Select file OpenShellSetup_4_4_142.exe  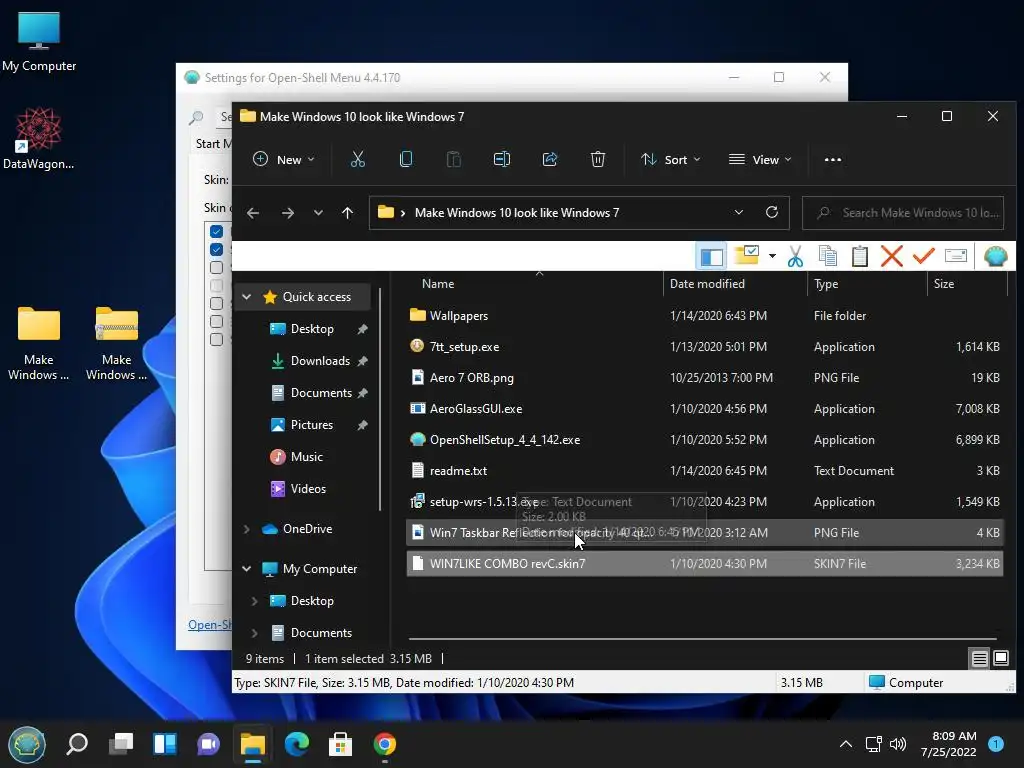pyautogui.click(x=704, y=440)
